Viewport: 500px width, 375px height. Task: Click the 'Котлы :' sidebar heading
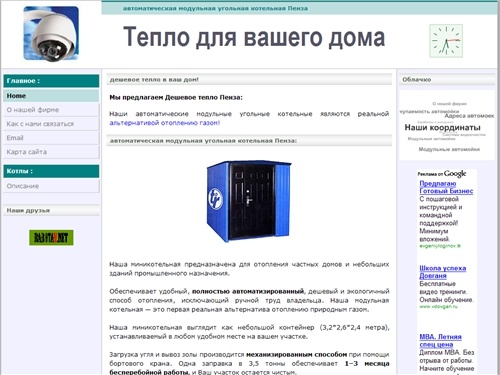51,171
